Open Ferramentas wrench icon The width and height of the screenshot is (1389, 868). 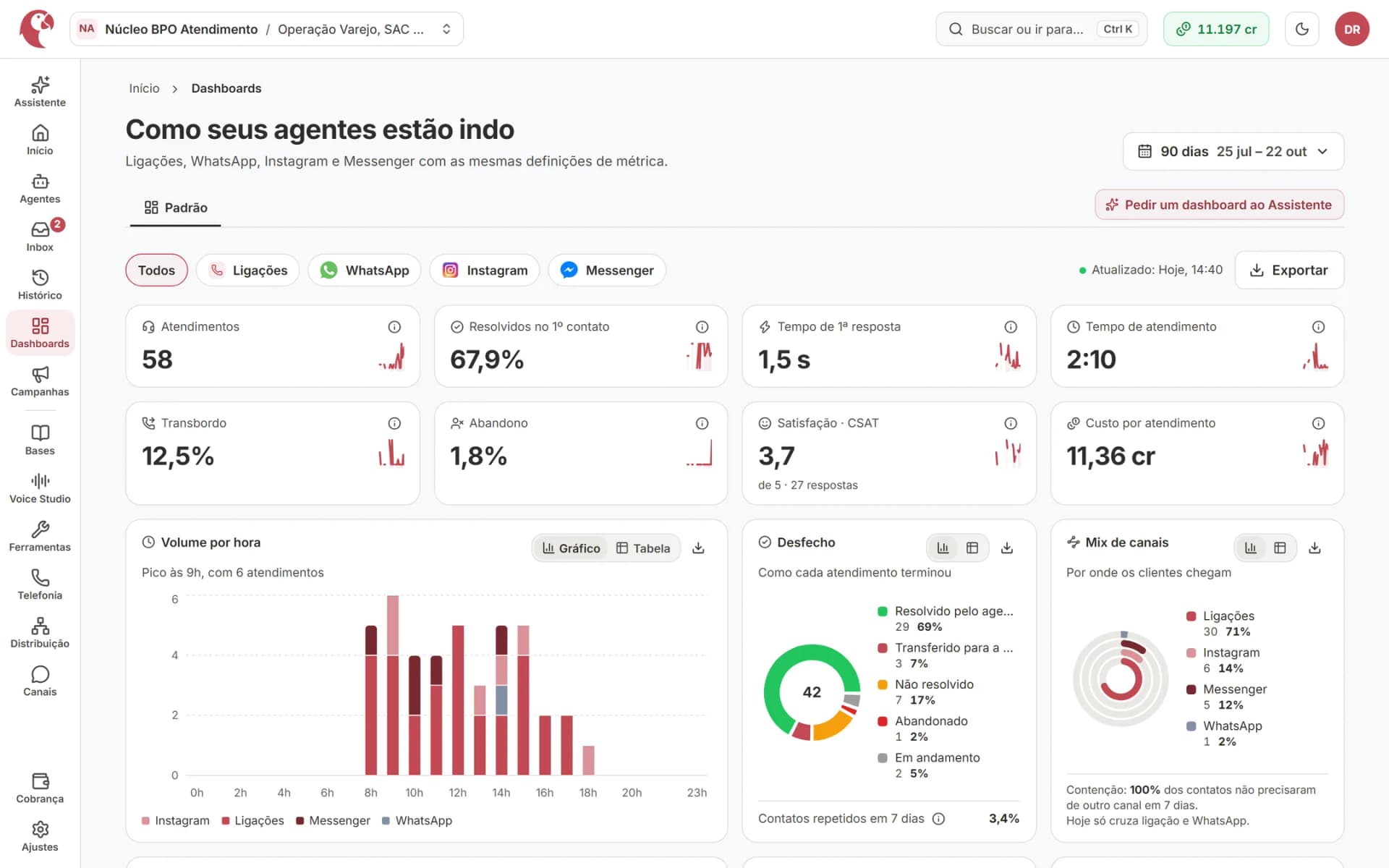coord(40,537)
